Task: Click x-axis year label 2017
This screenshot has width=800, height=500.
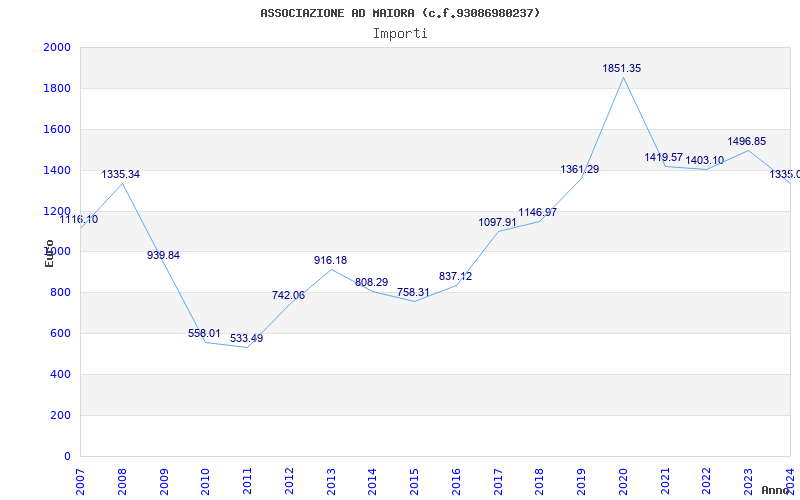Action: coord(498,482)
